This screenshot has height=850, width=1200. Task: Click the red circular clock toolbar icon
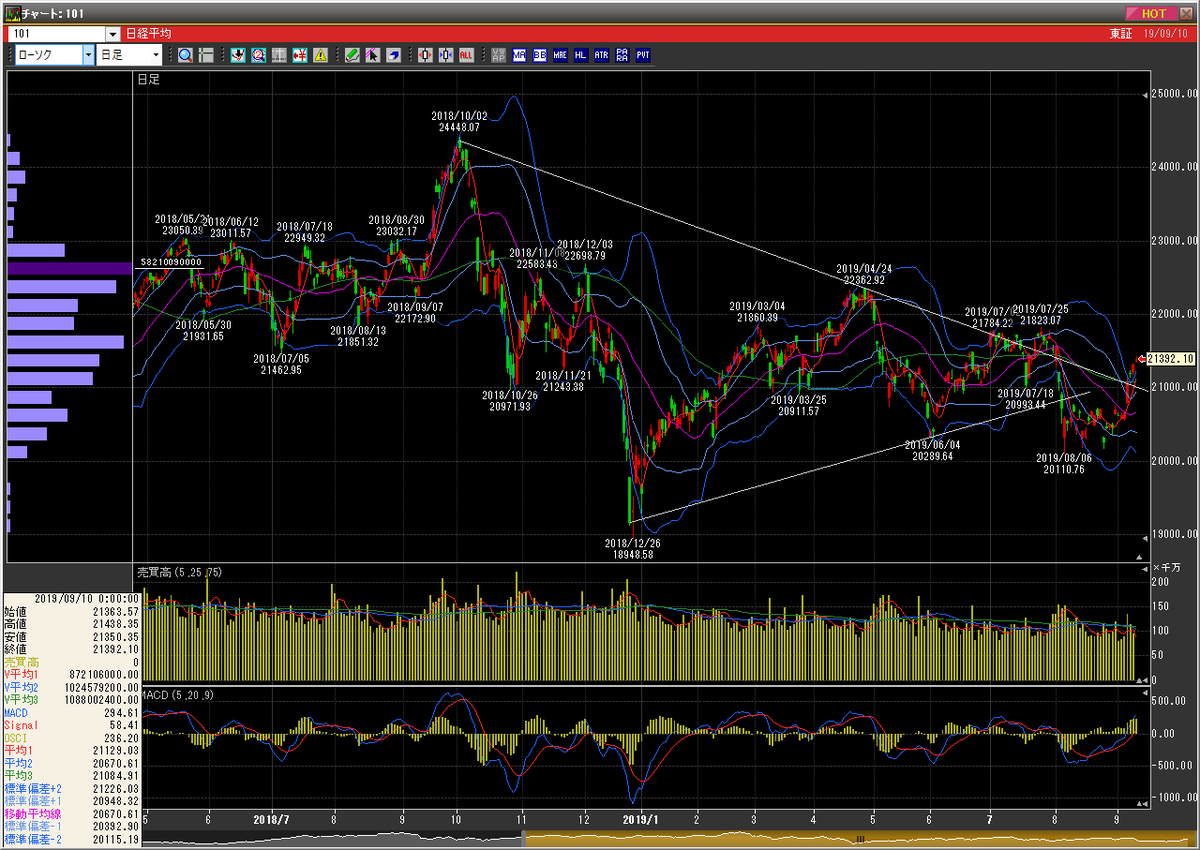click(258, 55)
